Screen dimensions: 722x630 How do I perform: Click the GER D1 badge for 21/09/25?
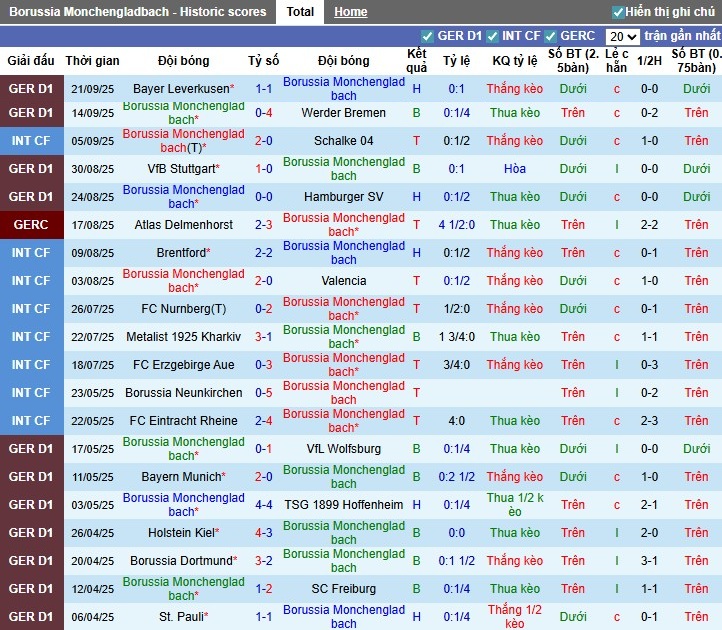[x=32, y=89]
